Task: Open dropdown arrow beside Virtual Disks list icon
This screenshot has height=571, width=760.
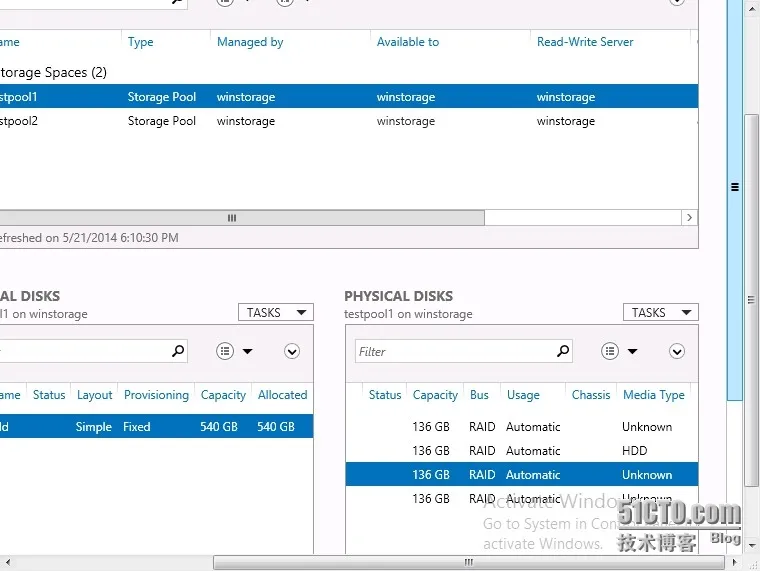Action: click(248, 351)
